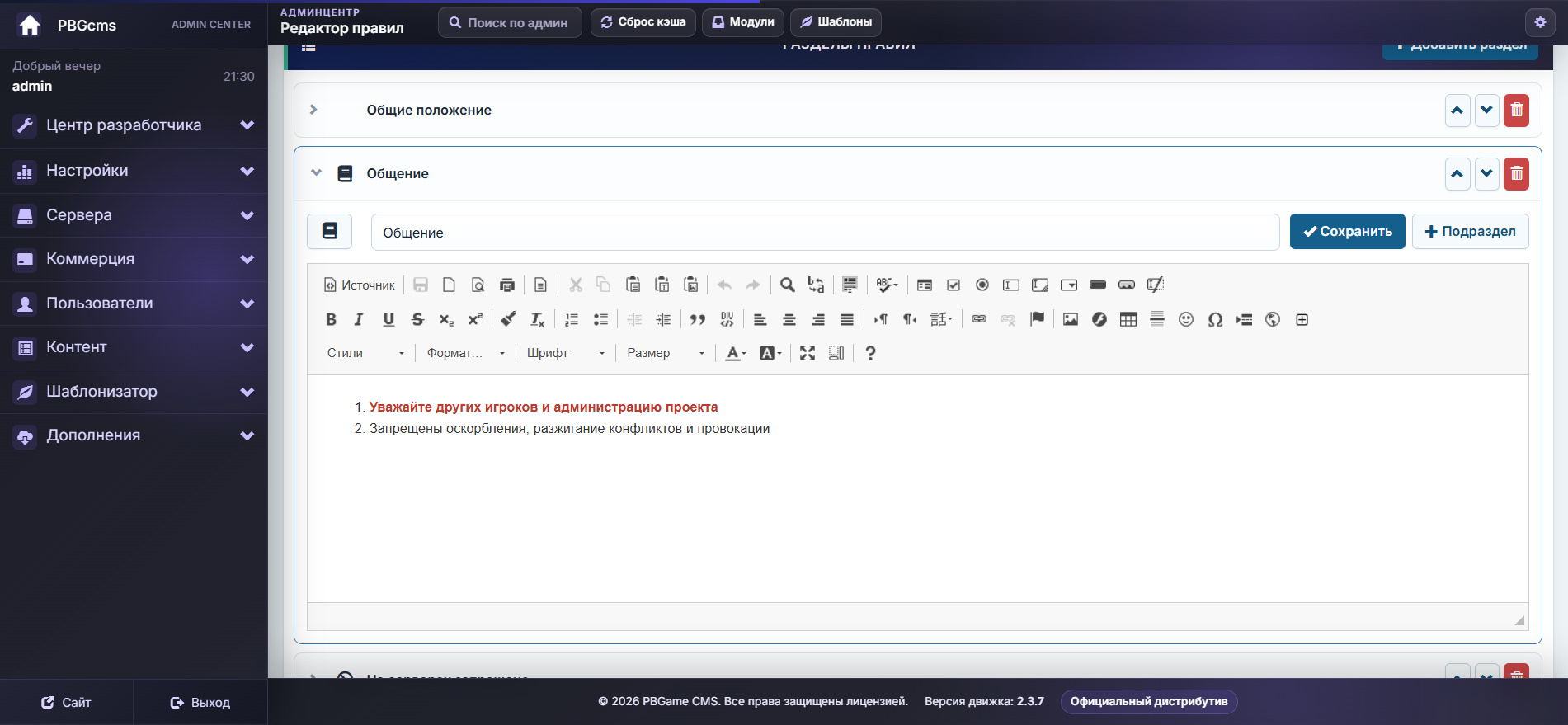Viewport: 1568px width, 725px height.
Task: Insert a form button element
Action: click(1098, 285)
